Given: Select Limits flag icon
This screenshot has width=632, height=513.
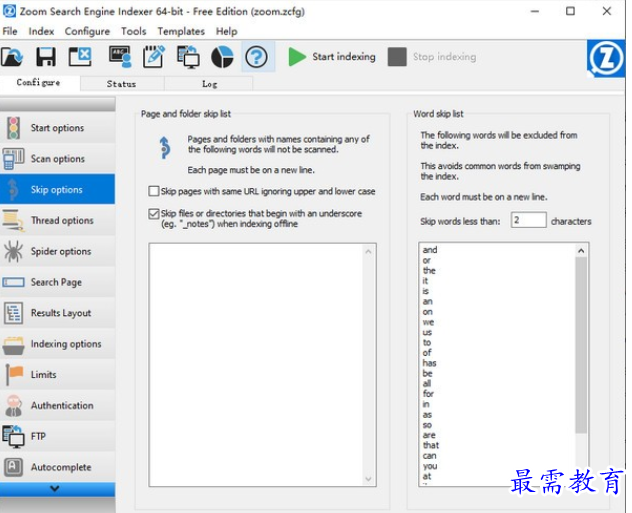Looking at the screenshot, I should point(14,374).
